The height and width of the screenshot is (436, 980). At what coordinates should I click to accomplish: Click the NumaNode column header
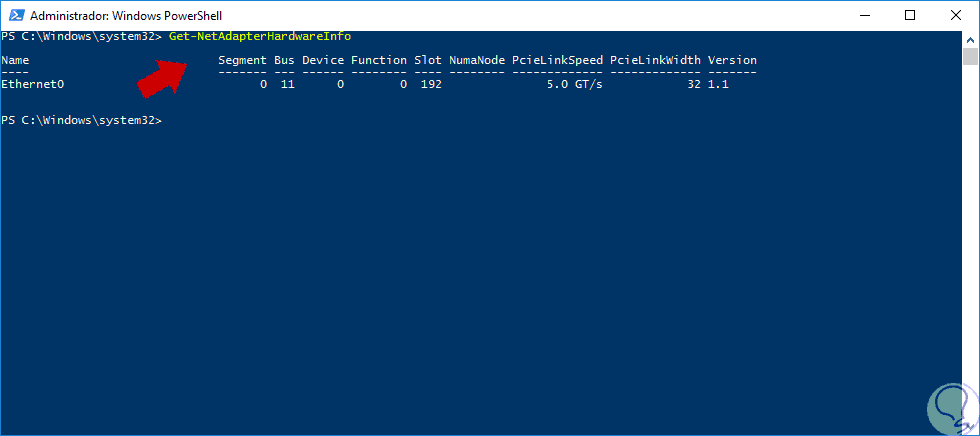pos(477,61)
